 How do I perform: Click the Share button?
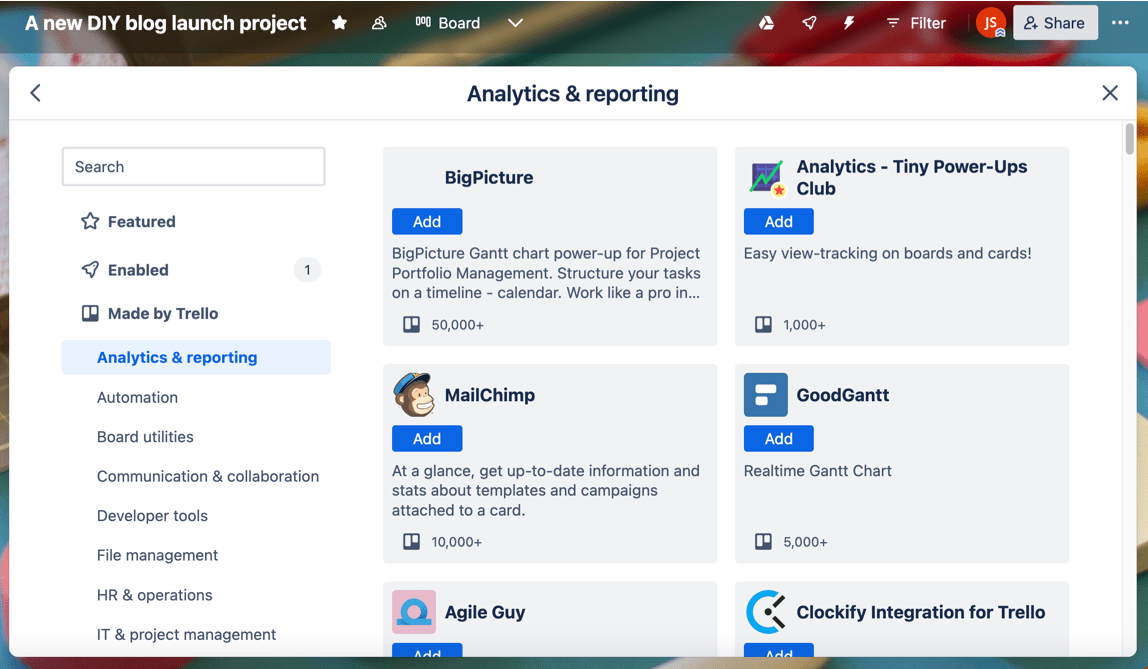point(1055,23)
